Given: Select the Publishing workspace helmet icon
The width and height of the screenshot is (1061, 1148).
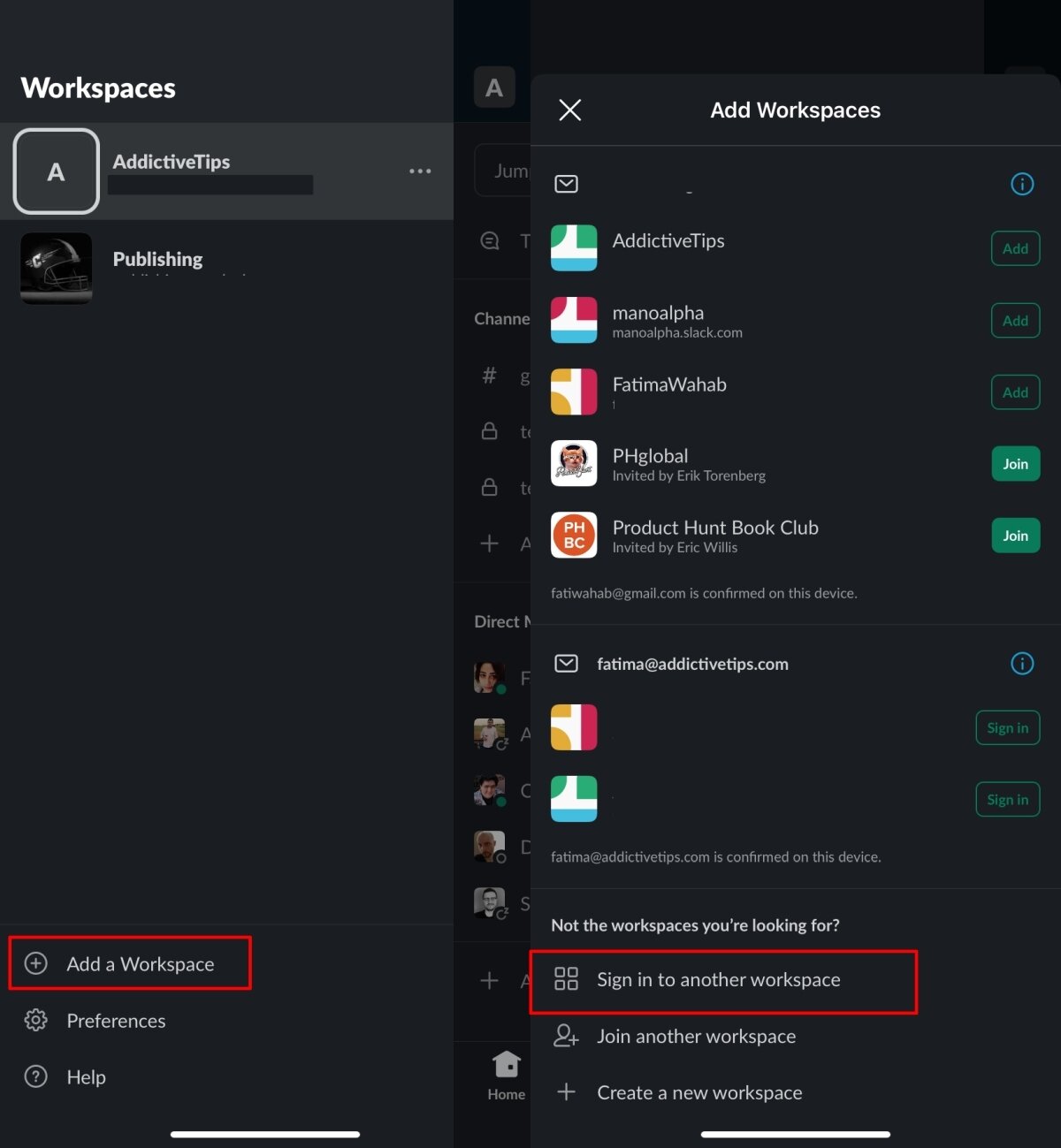Looking at the screenshot, I should [56, 268].
